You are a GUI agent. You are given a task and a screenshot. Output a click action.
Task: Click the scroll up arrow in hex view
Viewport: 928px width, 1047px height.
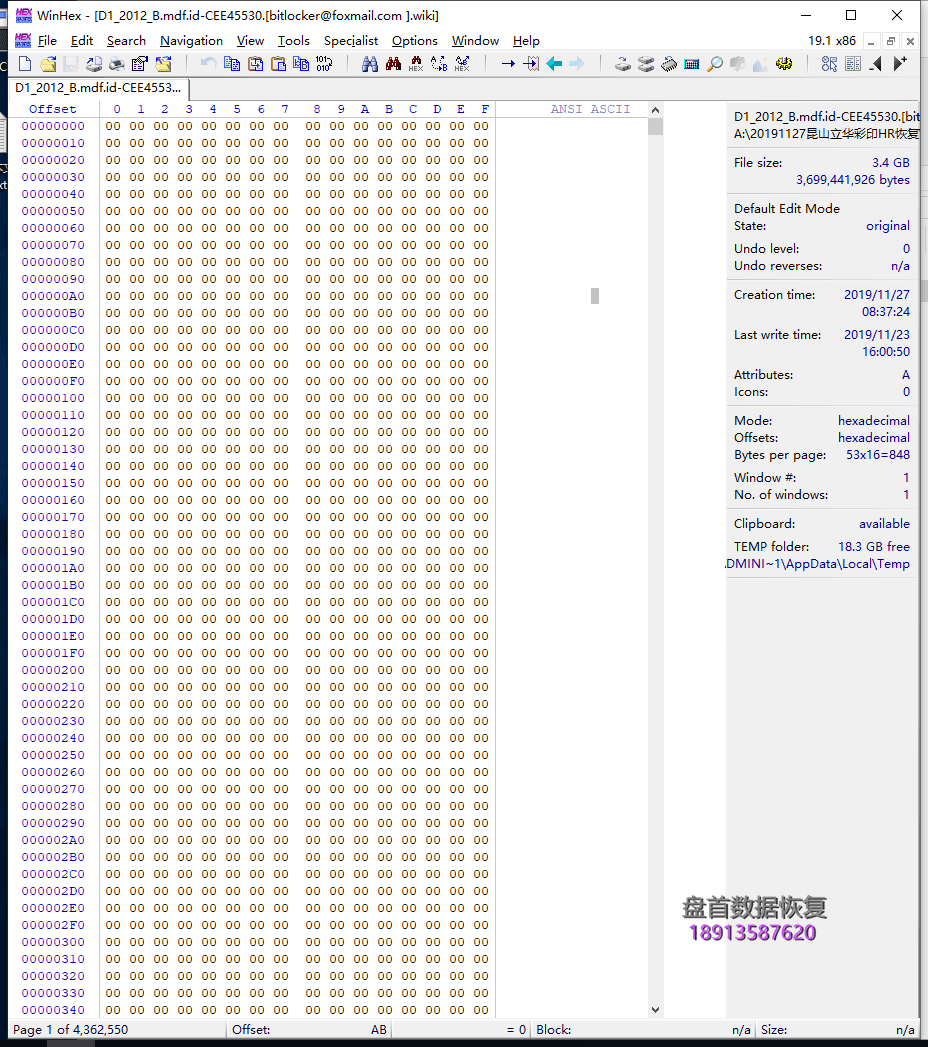(x=656, y=110)
